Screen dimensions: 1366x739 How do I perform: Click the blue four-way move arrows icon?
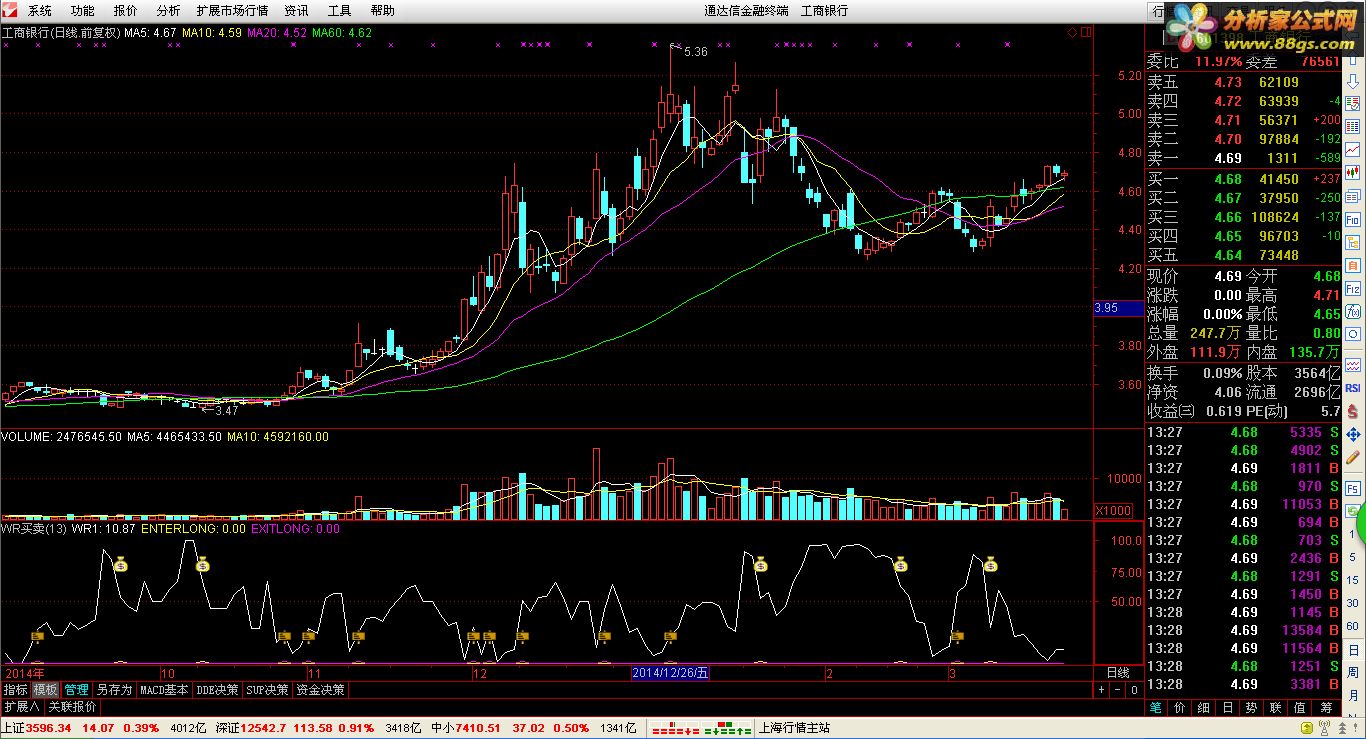[1352, 436]
